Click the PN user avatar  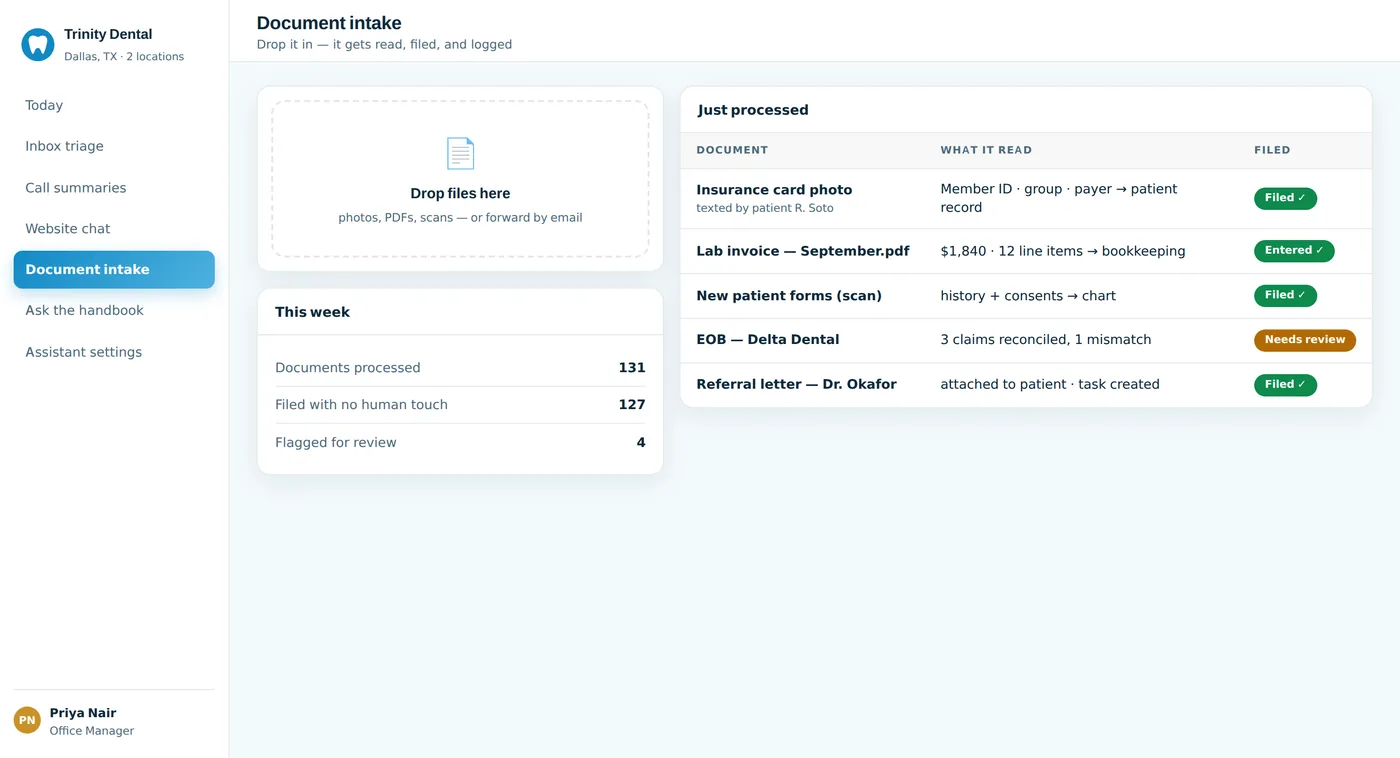[27, 720]
